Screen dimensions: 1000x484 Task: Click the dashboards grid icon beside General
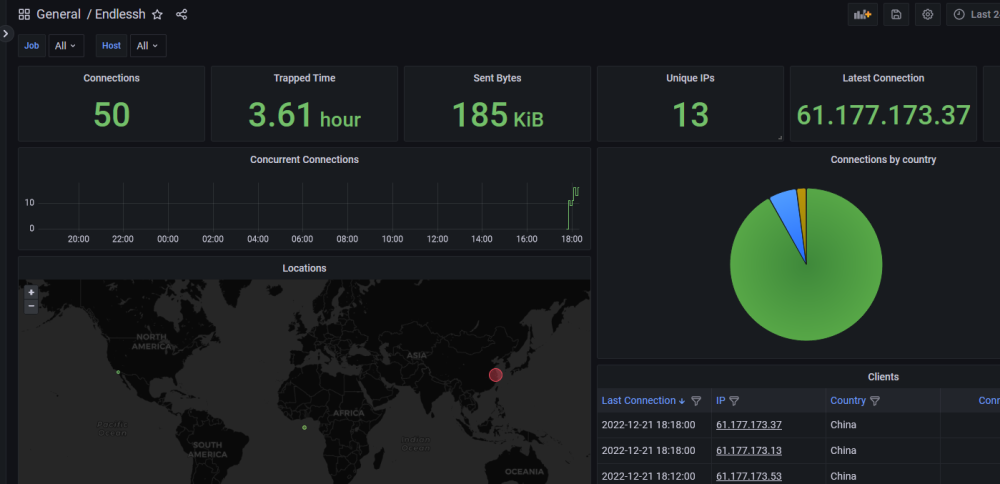(x=24, y=15)
